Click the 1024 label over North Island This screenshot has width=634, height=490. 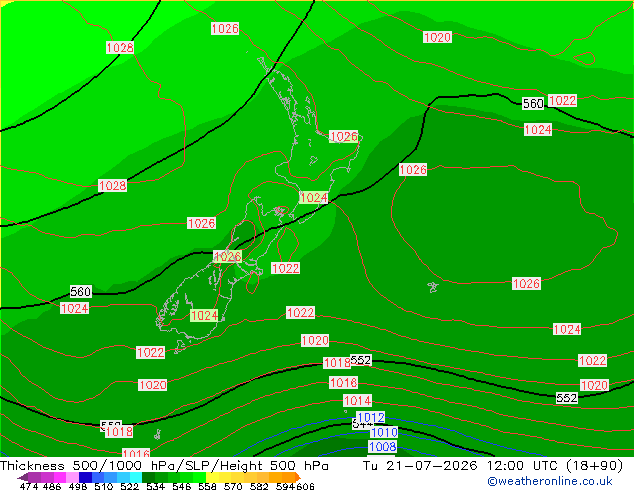pyautogui.click(x=314, y=198)
